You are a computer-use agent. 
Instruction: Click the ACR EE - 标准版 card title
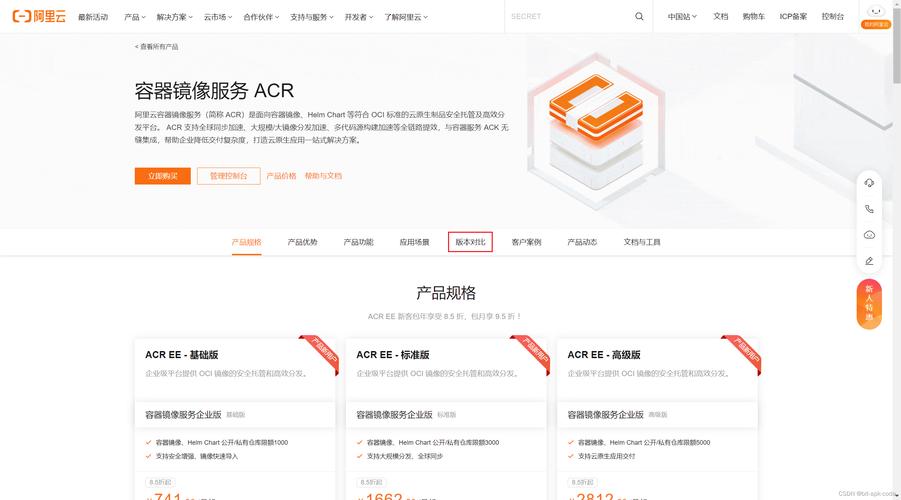coord(393,355)
